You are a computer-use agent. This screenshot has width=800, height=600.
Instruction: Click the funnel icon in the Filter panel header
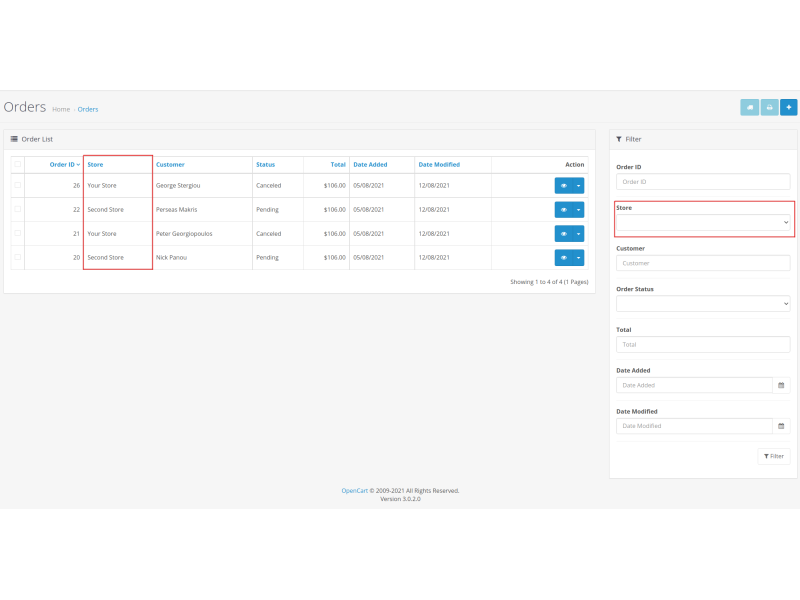click(x=618, y=139)
